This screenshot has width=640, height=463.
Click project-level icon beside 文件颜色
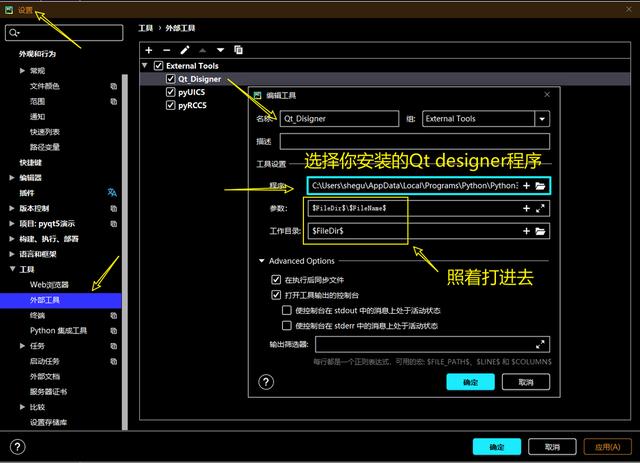[x=113, y=86]
